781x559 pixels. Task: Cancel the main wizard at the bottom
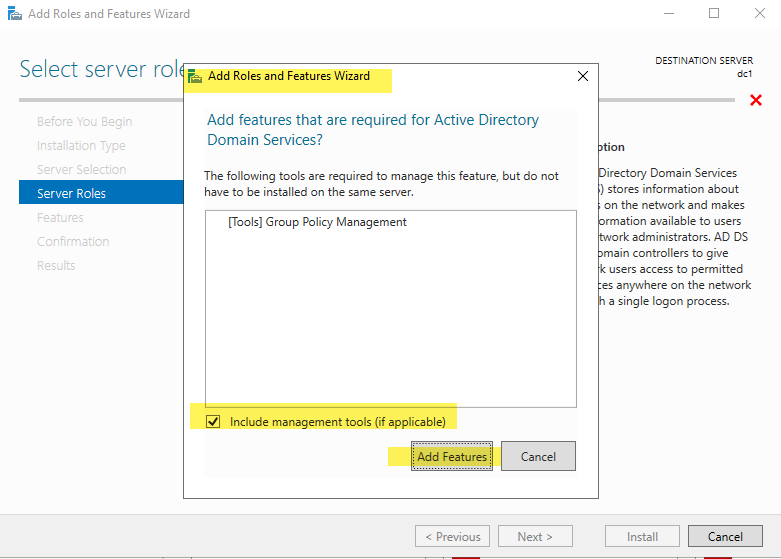click(725, 536)
